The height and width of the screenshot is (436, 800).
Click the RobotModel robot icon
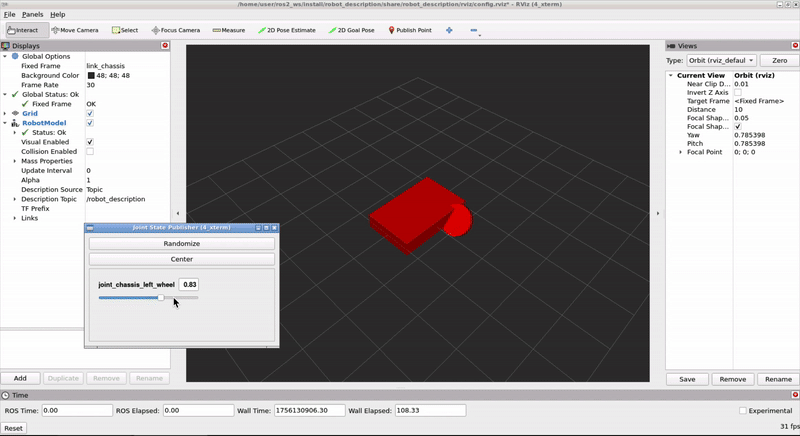coord(15,123)
